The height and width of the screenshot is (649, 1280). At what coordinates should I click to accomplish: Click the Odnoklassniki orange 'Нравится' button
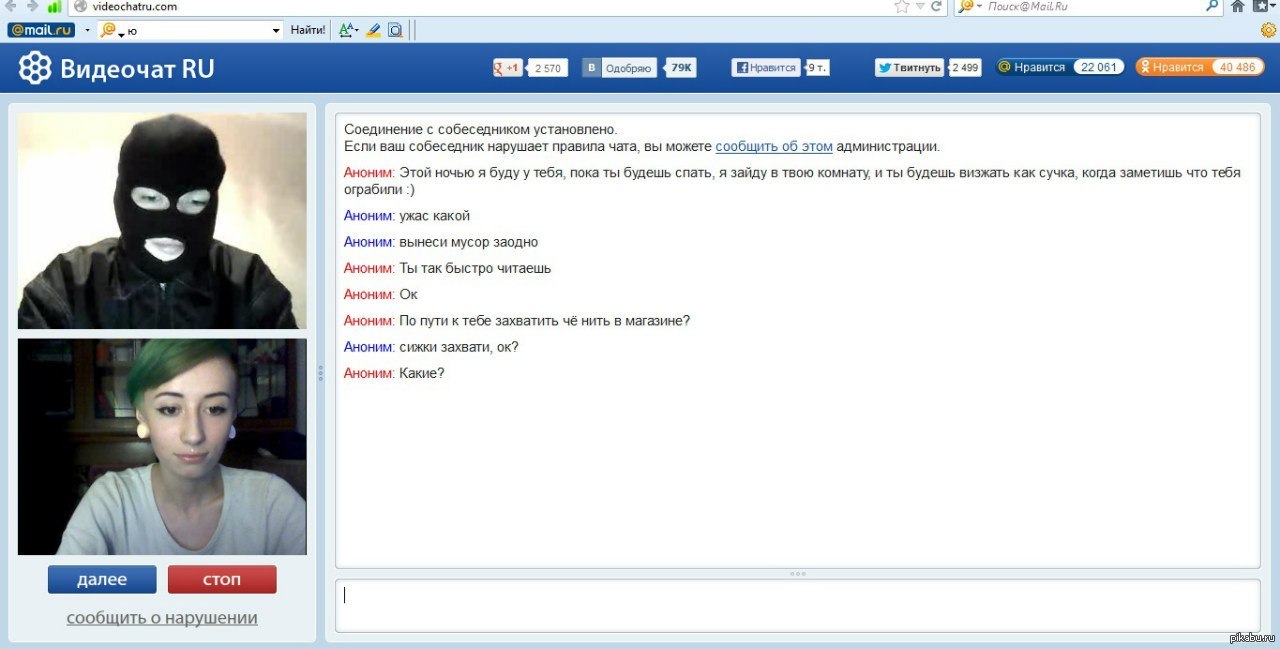(1171, 67)
